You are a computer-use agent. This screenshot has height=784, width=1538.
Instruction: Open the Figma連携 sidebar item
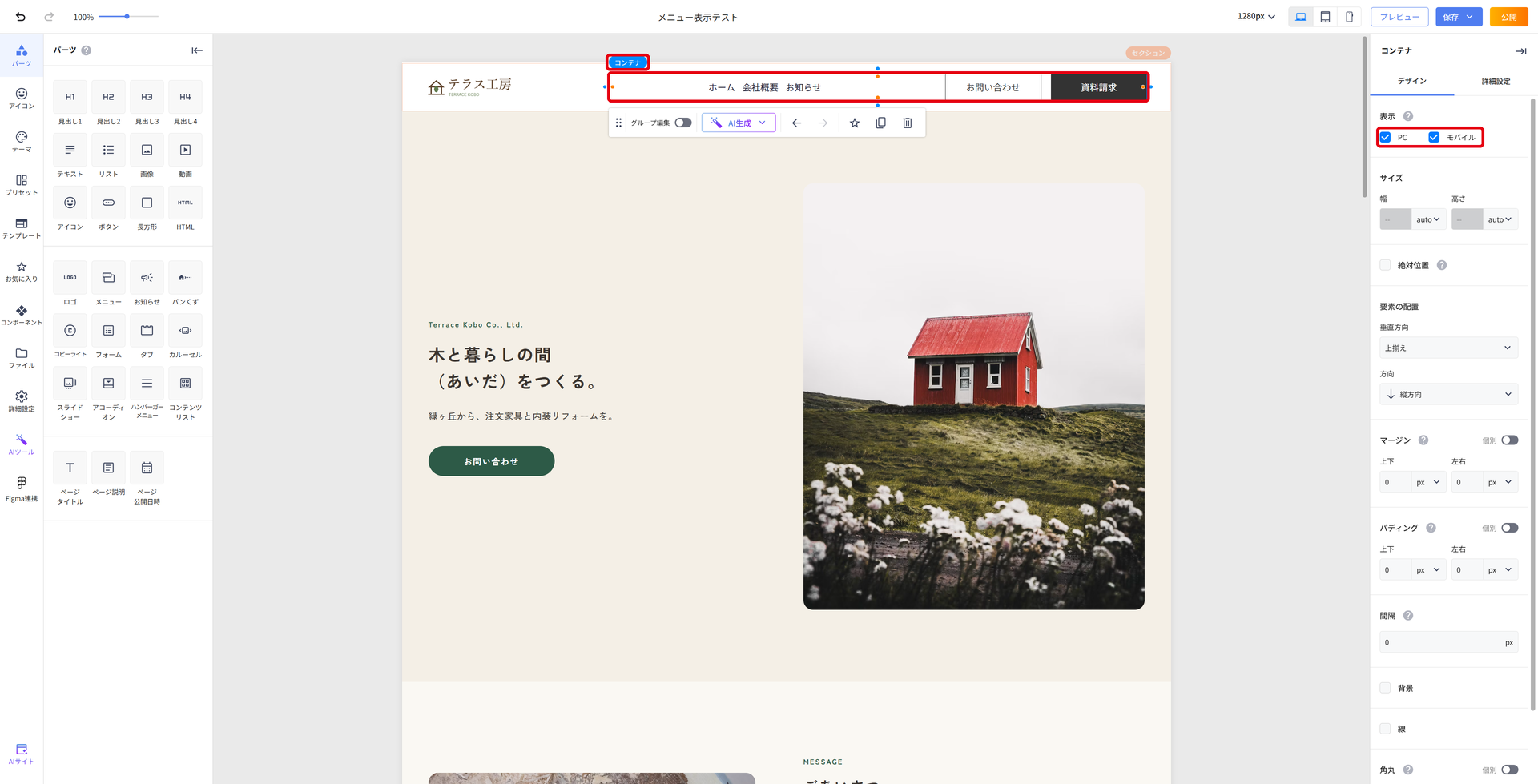pos(22,488)
